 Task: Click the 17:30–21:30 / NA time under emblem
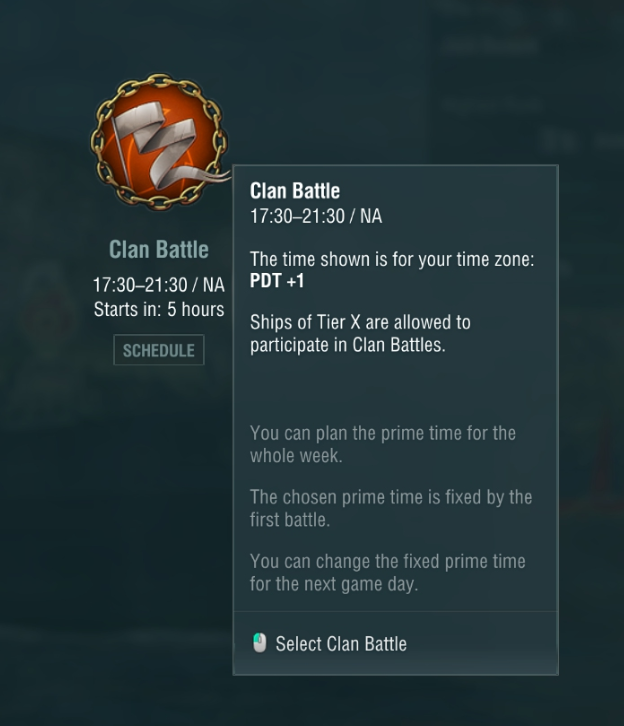click(x=159, y=285)
